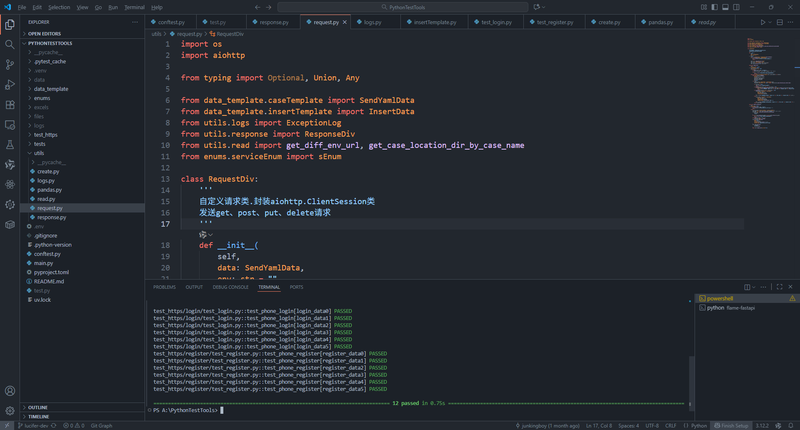800x430 pixels.
Task: Collapse the utils folder
Action: (x=38, y=152)
